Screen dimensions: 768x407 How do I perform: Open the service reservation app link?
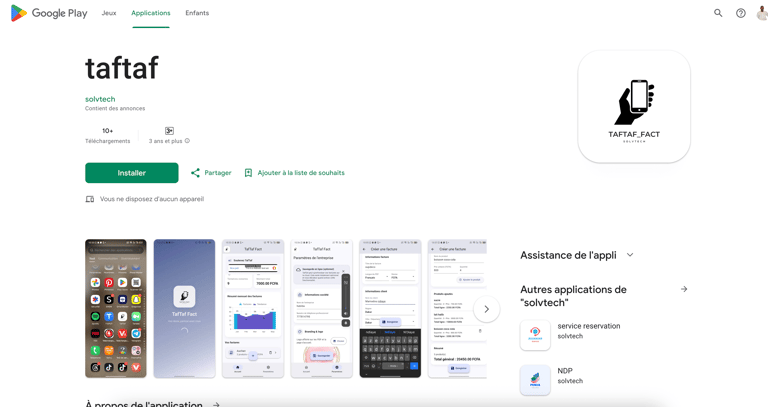(x=589, y=326)
